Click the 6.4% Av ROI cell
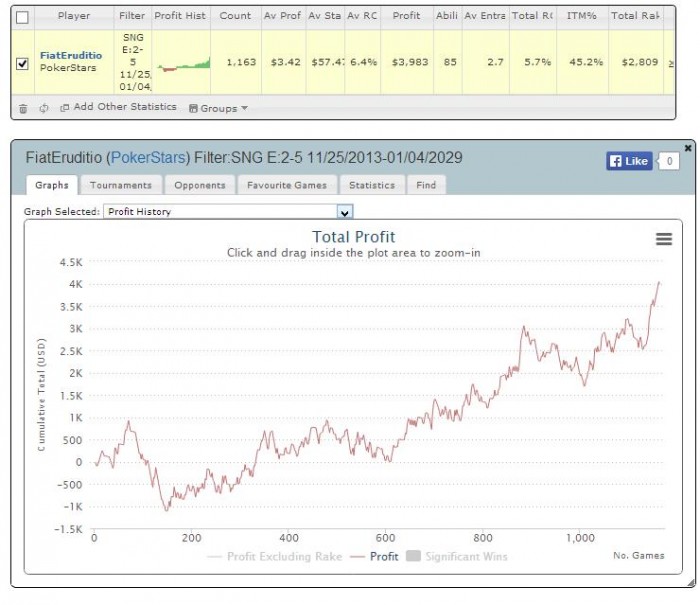700x605 pixels. click(363, 62)
